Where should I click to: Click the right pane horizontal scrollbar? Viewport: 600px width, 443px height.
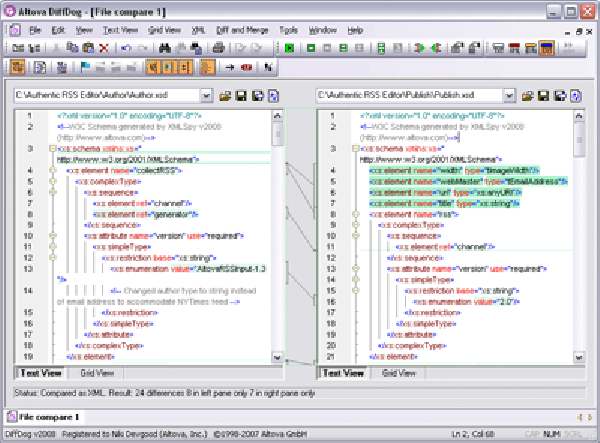[505, 373]
